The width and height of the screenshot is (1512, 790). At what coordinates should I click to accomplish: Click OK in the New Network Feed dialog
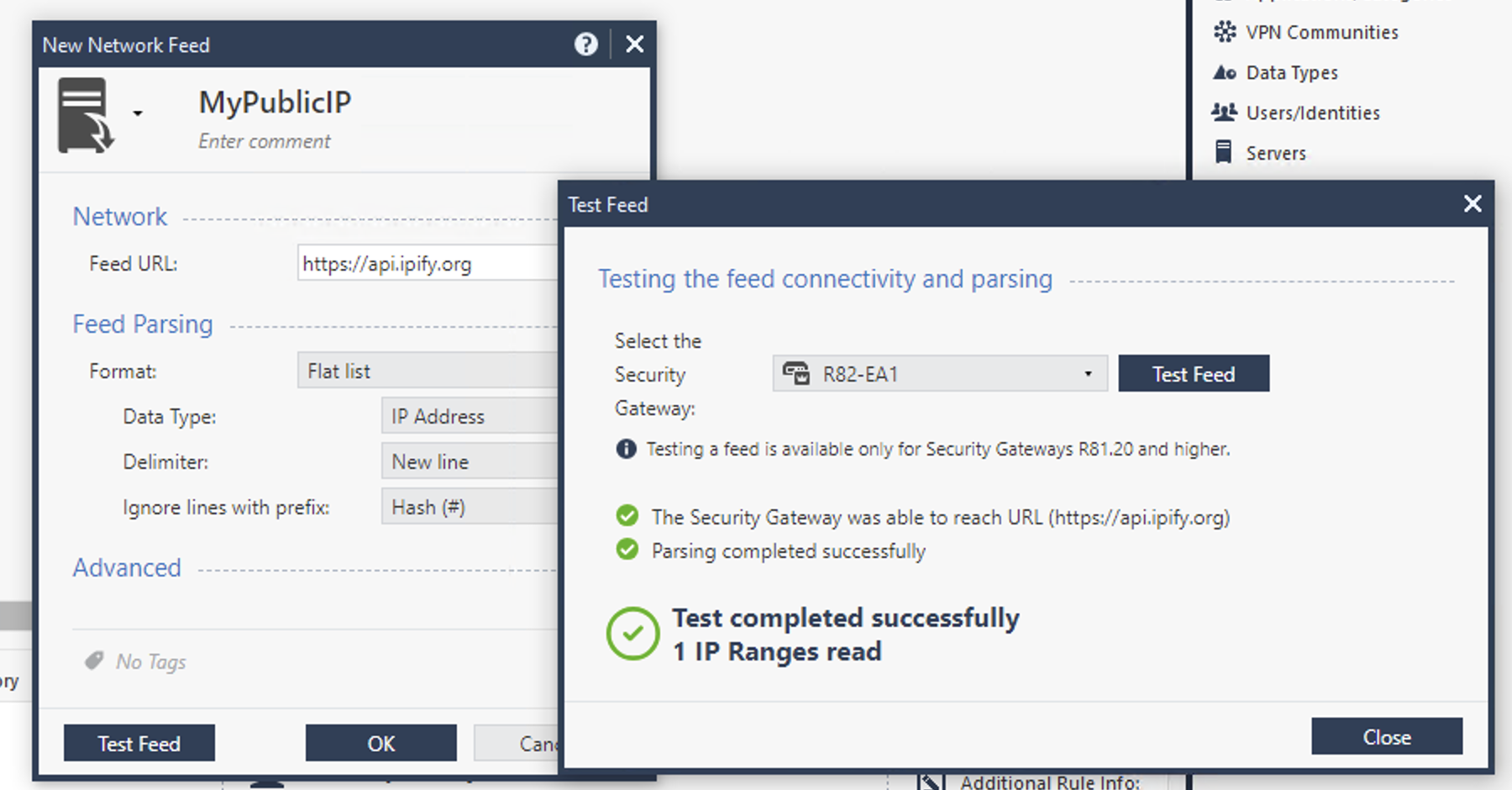click(381, 743)
